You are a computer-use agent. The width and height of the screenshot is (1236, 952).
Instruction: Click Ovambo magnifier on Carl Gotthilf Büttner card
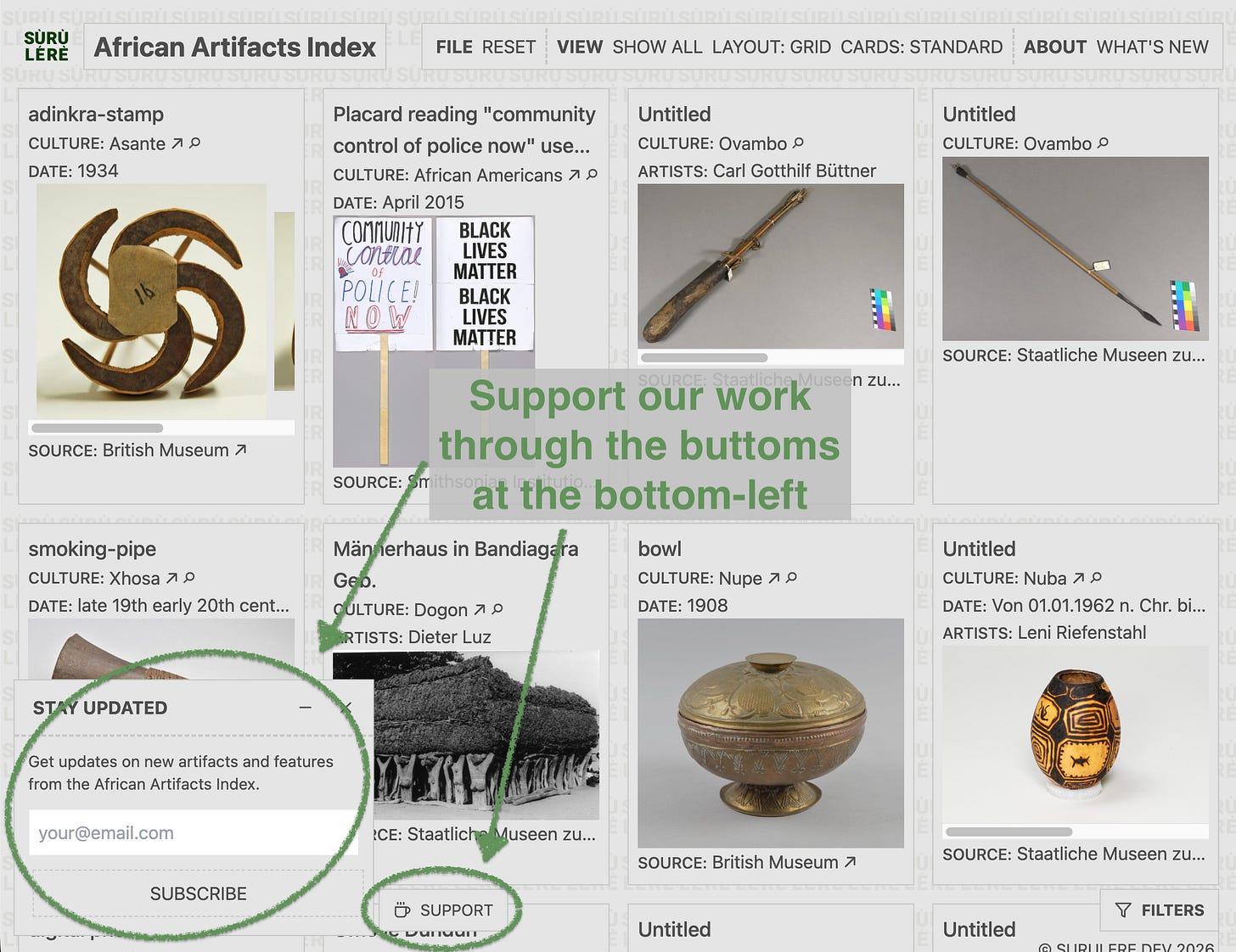pyautogui.click(x=798, y=143)
